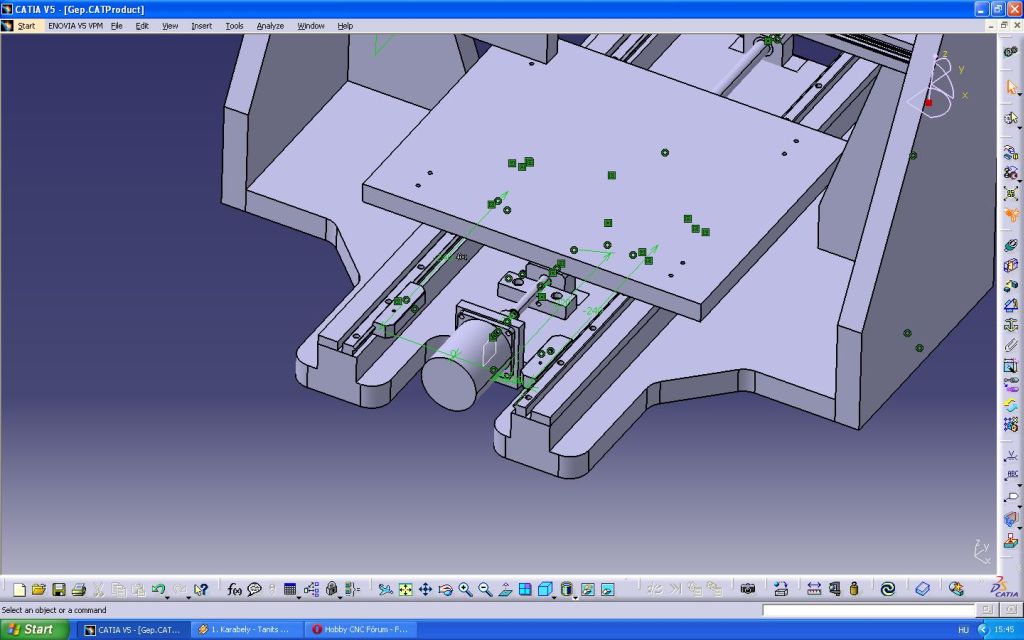Click the Save icon in bottom toolbar
This screenshot has width=1024, height=640.
click(59, 590)
